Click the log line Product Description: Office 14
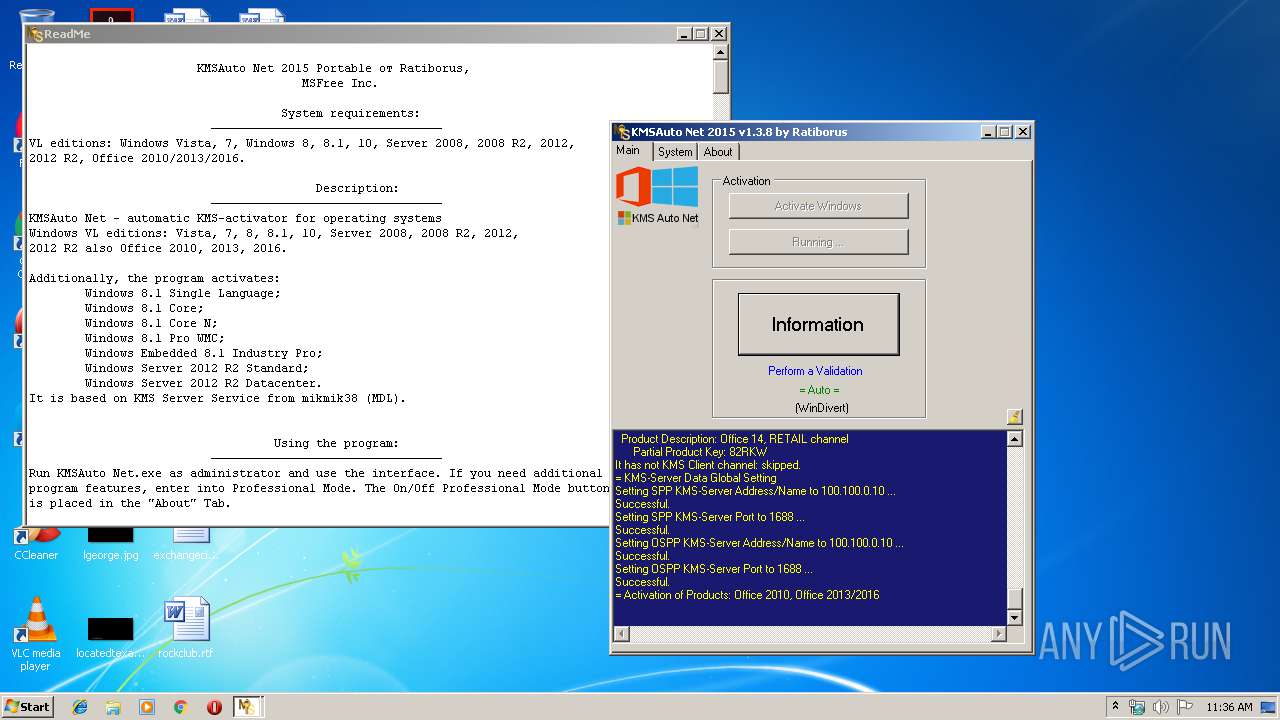Screen dimensions: 1280x720 coord(734,439)
